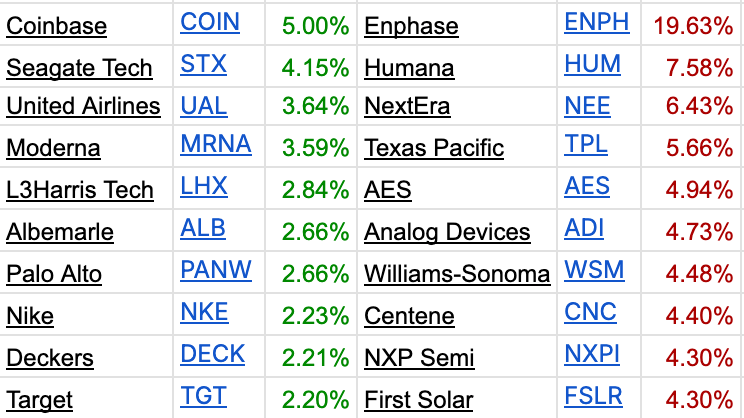The image size is (744, 418).
Task: Click the Coinbase company name link
Action: tap(56, 26)
